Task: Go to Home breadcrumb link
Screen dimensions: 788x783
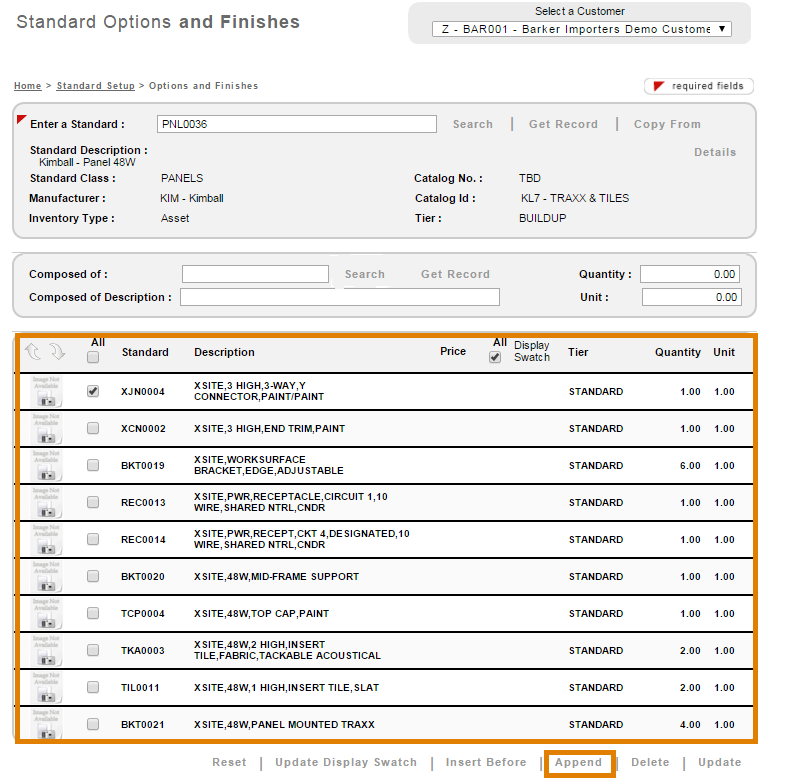Action: click(27, 86)
